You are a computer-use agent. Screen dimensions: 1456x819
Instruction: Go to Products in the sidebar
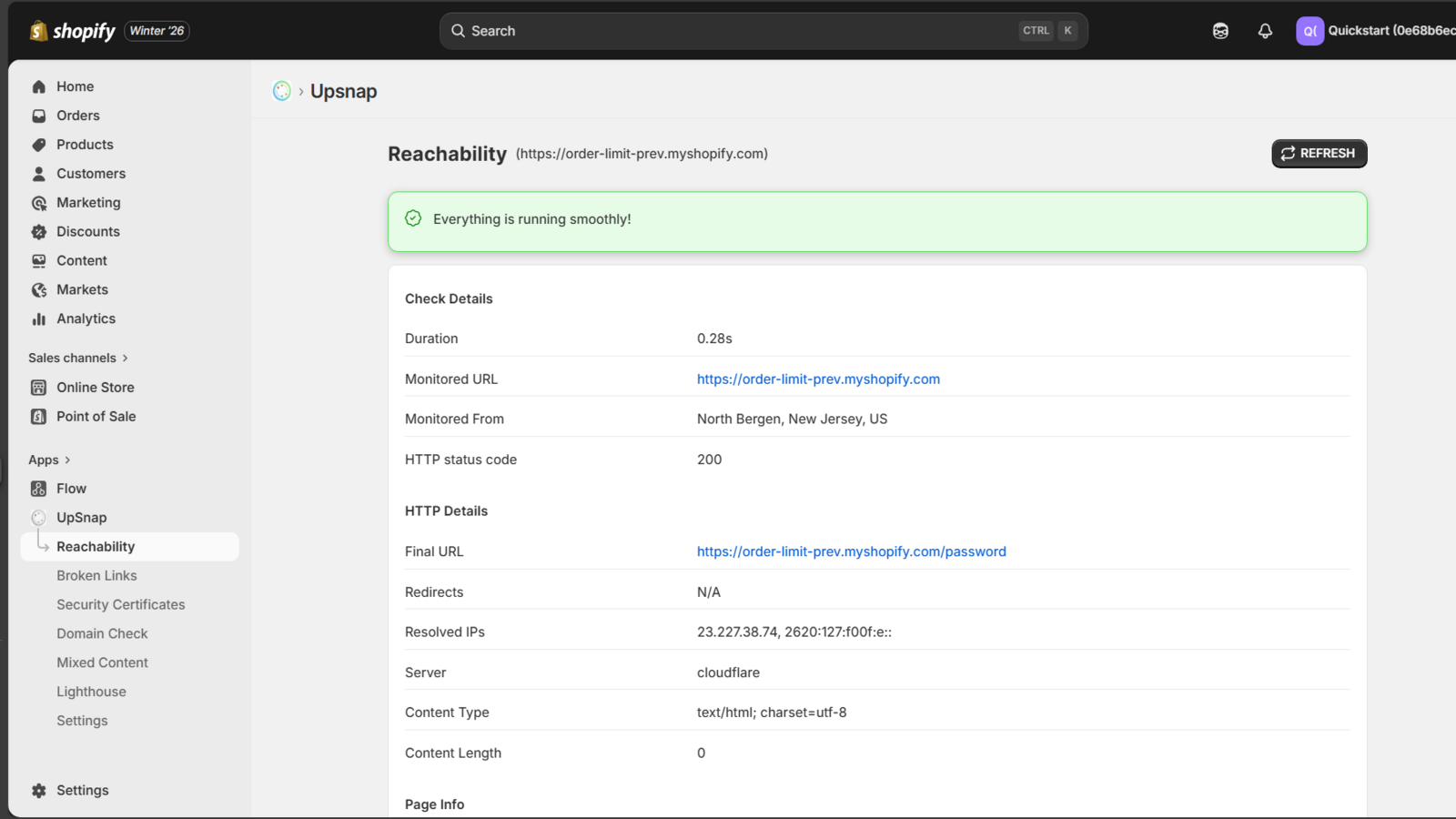tap(85, 145)
